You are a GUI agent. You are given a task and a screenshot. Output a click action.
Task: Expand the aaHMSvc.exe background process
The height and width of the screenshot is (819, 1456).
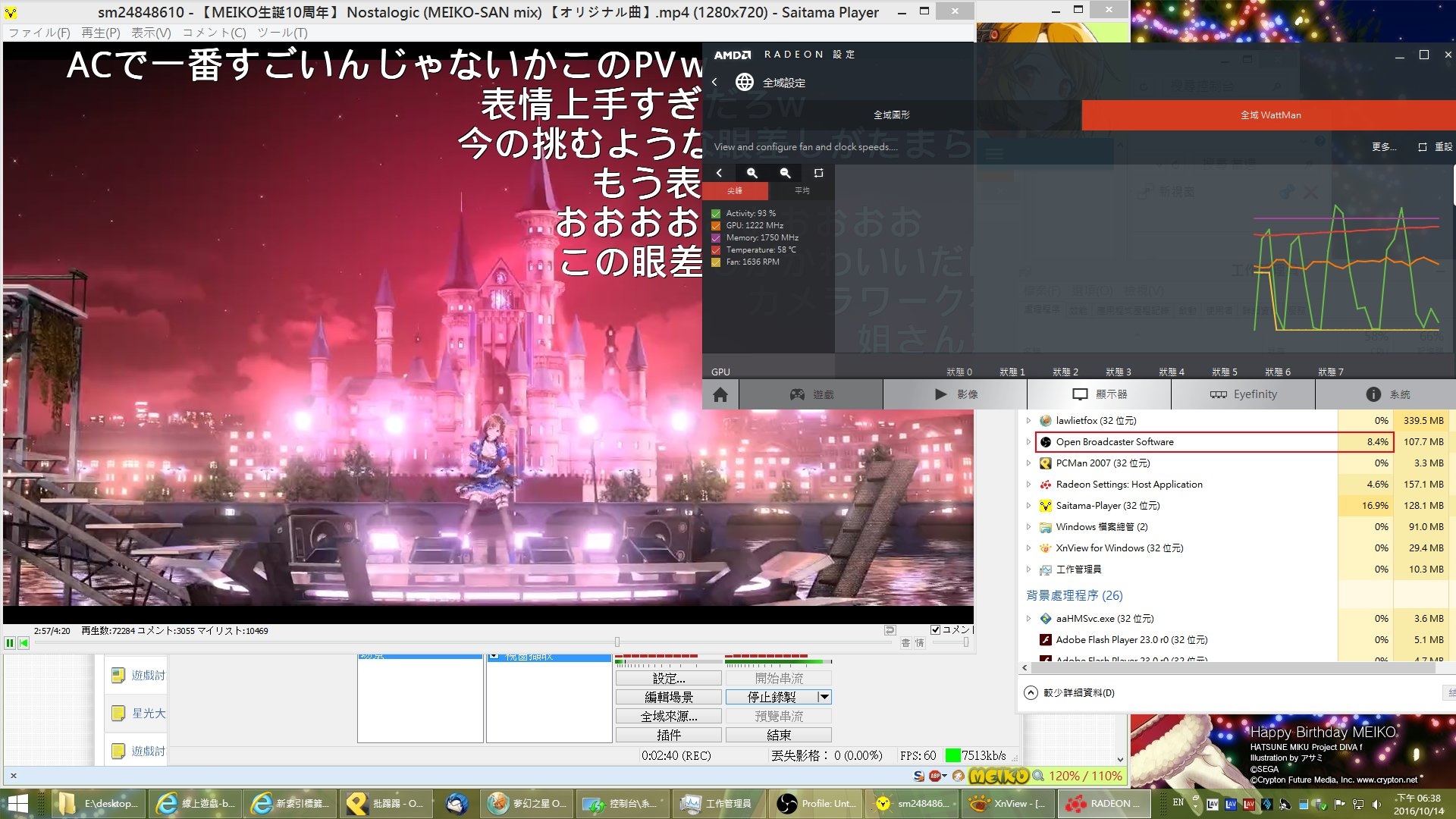pyautogui.click(x=1028, y=619)
